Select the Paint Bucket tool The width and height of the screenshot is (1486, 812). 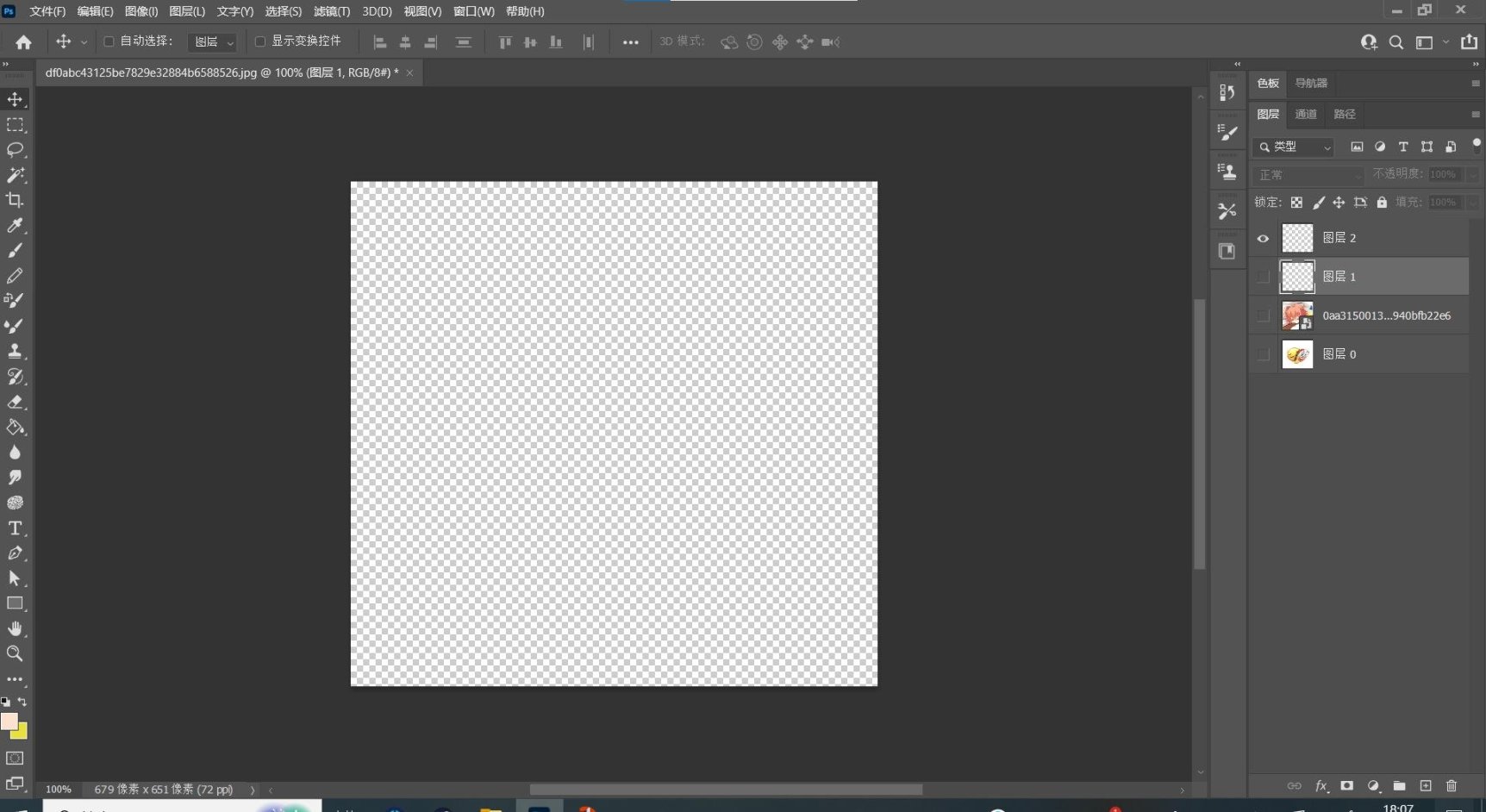tap(16, 427)
